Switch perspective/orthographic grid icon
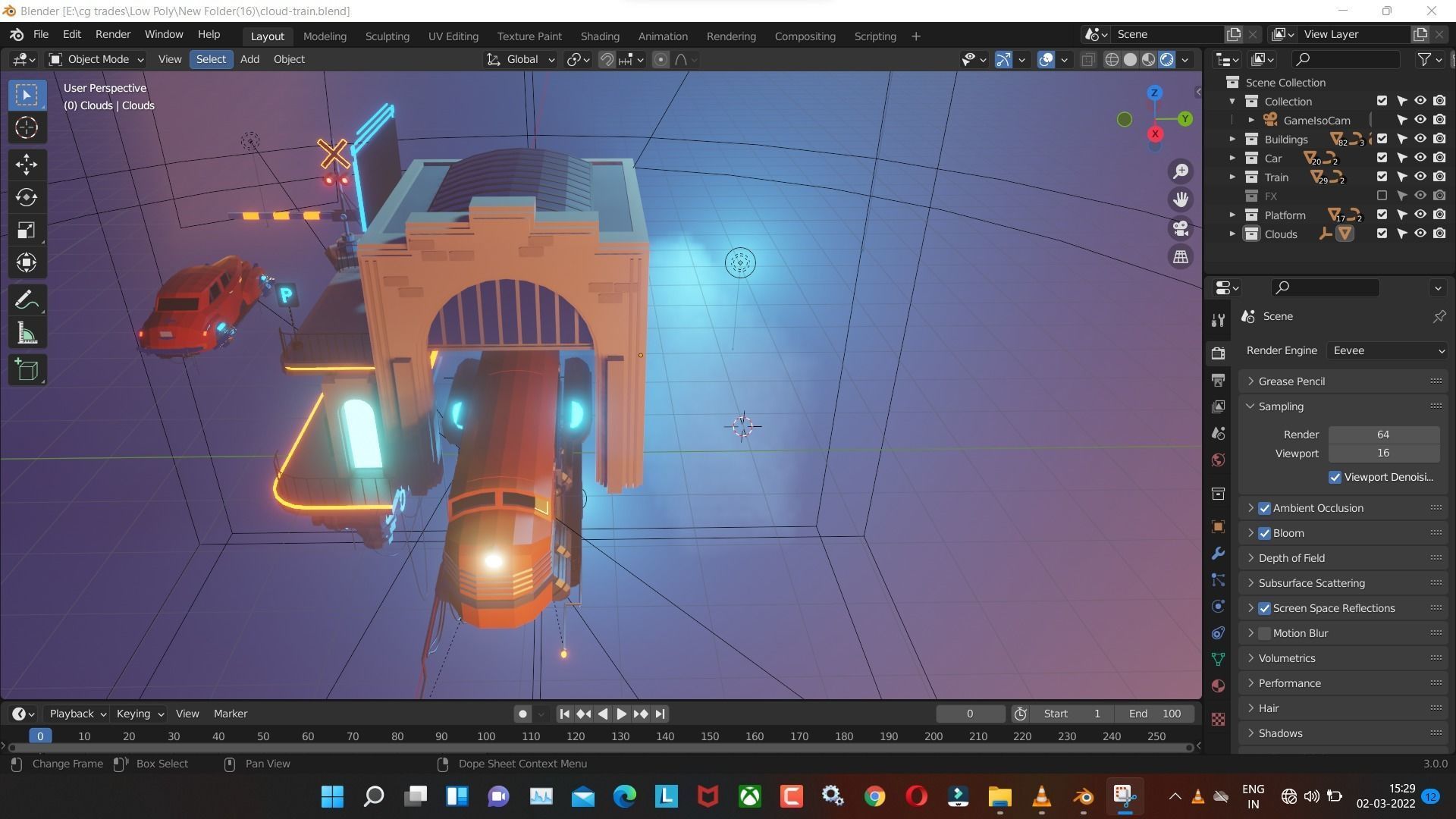The height and width of the screenshot is (819, 1456). pyautogui.click(x=1181, y=257)
